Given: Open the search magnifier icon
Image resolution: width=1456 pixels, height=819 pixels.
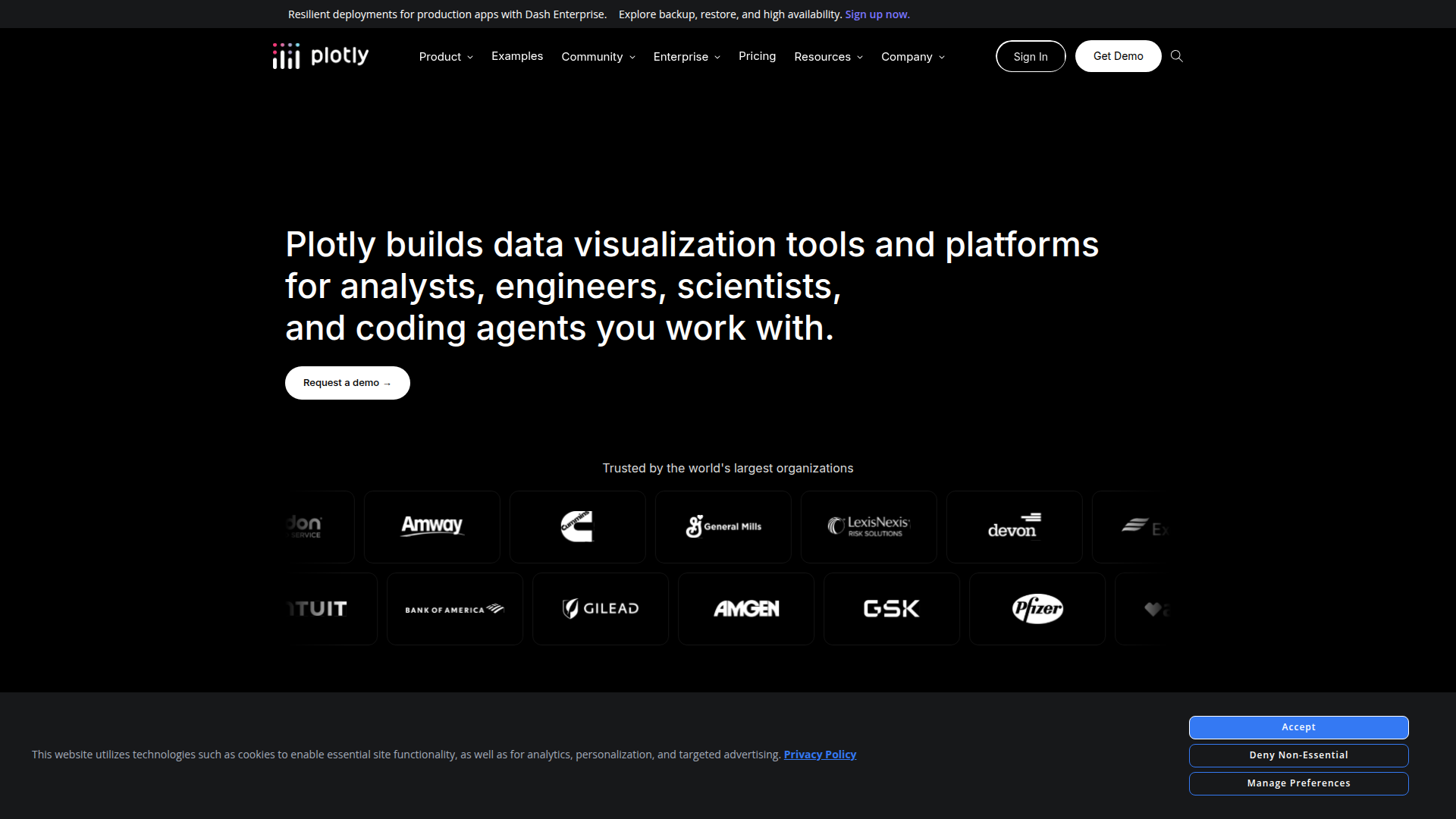Looking at the screenshot, I should coord(1177,56).
